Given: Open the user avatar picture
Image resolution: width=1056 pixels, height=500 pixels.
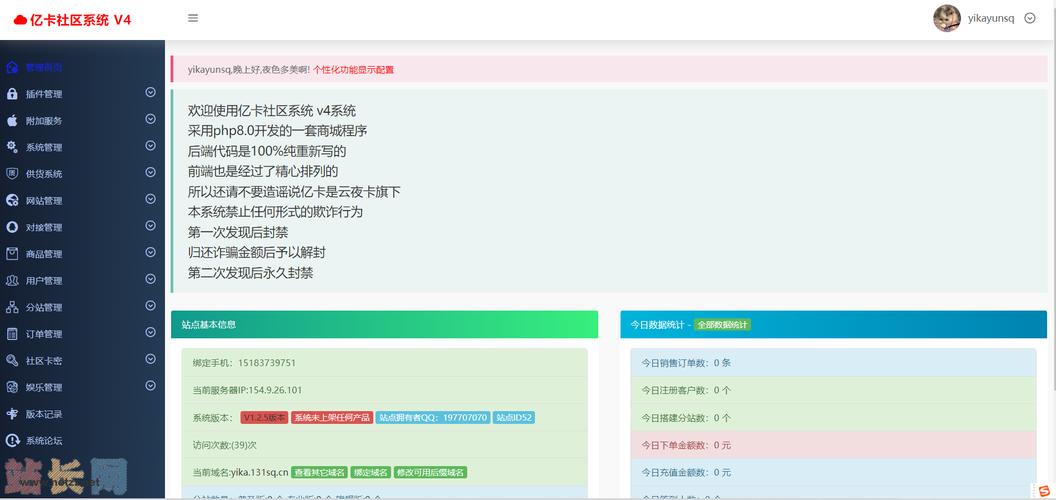Looking at the screenshot, I should tap(946, 18).
